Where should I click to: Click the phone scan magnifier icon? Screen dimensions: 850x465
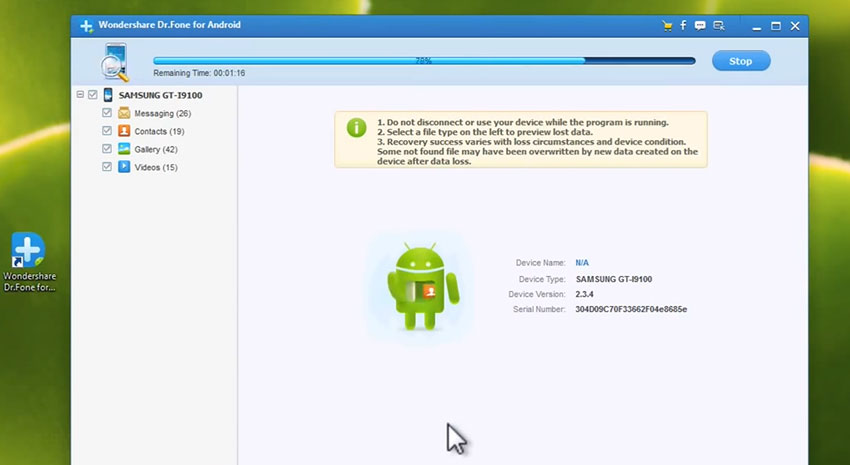[114, 62]
